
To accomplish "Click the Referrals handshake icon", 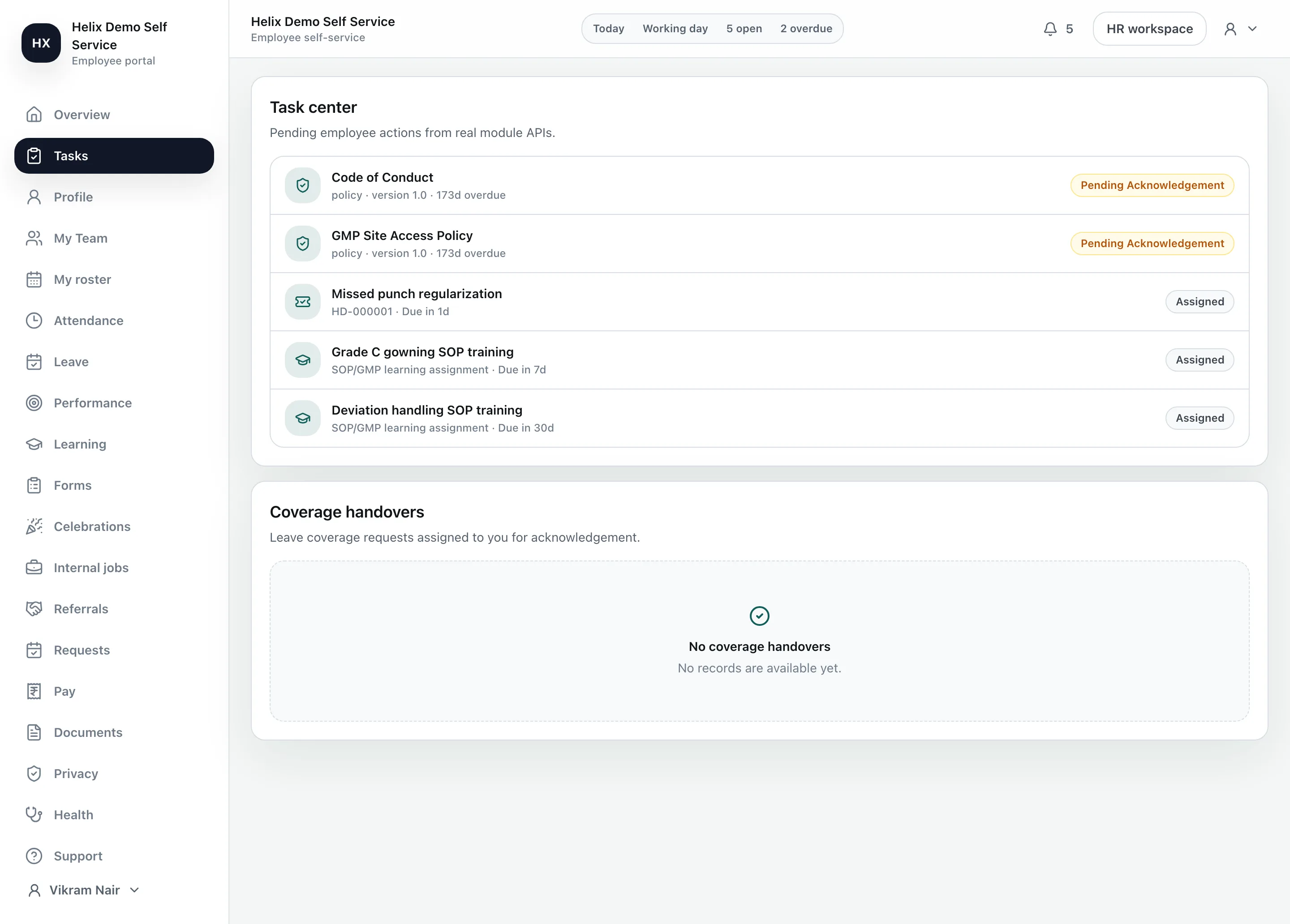I will click(x=34, y=609).
